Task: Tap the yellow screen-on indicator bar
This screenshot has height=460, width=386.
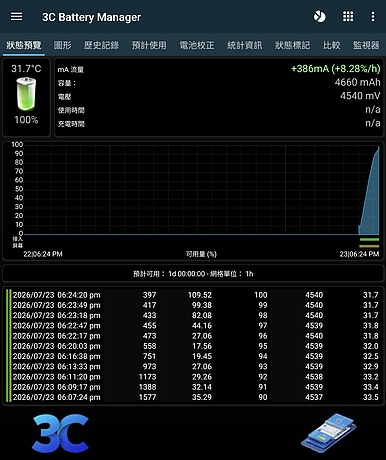Action: (x=369, y=246)
